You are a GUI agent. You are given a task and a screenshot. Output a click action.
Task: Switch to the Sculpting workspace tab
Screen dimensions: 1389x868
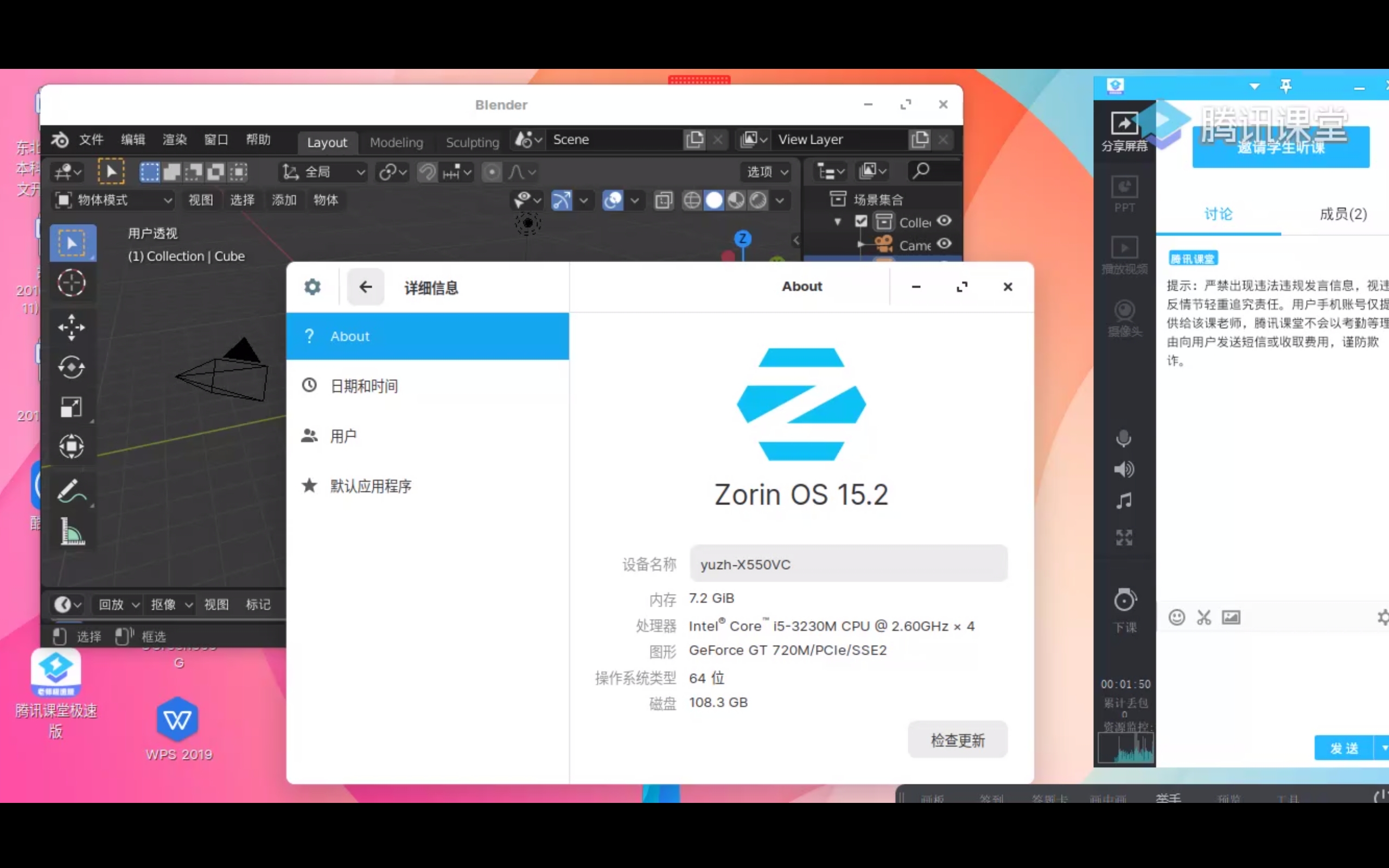click(473, 142)
